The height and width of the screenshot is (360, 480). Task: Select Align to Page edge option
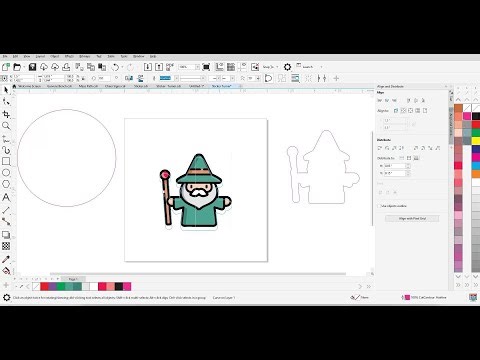coord(403,111)
